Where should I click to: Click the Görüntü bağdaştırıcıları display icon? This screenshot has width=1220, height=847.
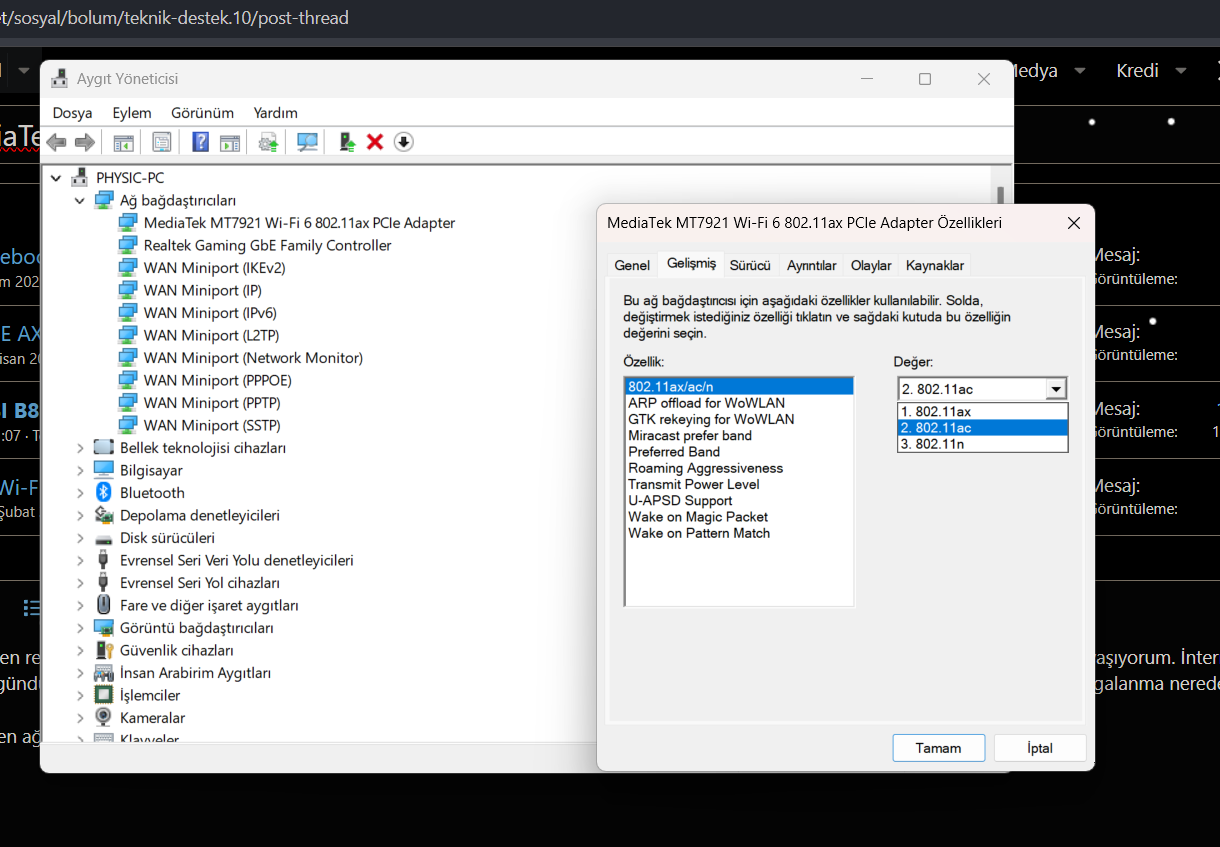coord(103,627)
